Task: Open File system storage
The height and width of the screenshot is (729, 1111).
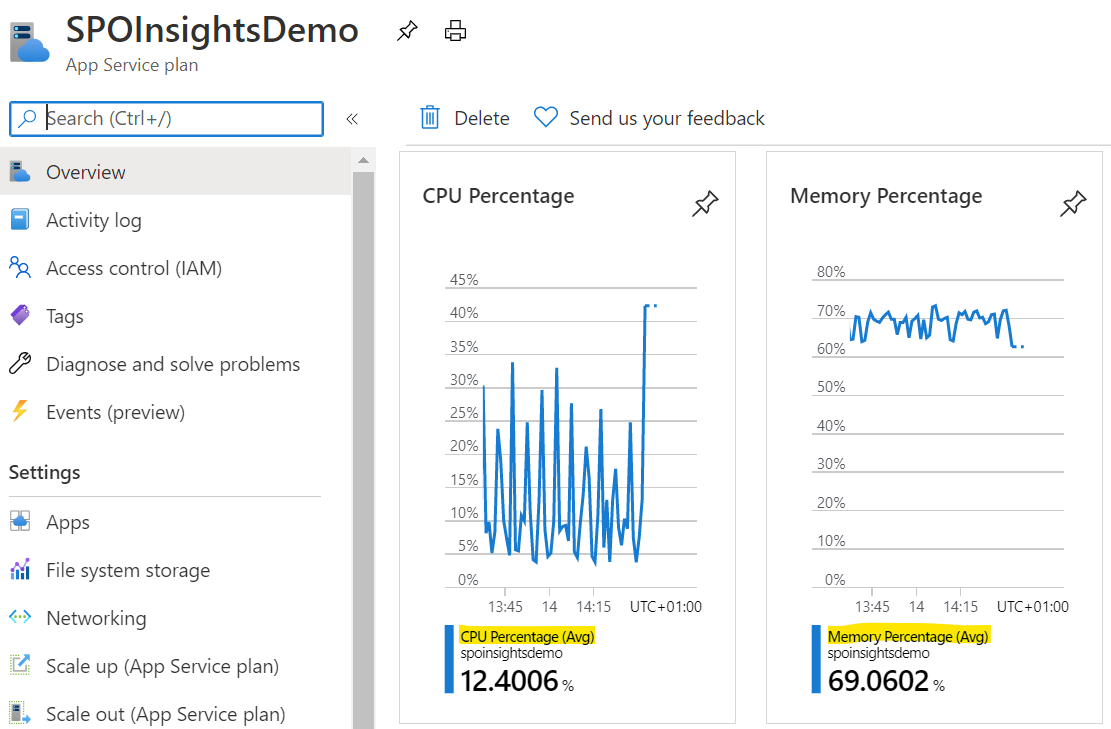Action: click(176, 570)
